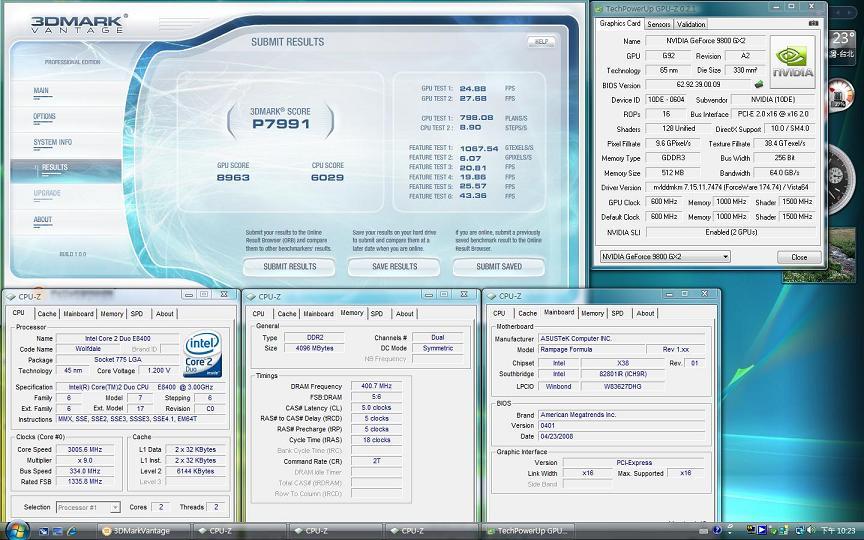Open the Windows Start orb
The image size is (864, 540).
point(18,529)
